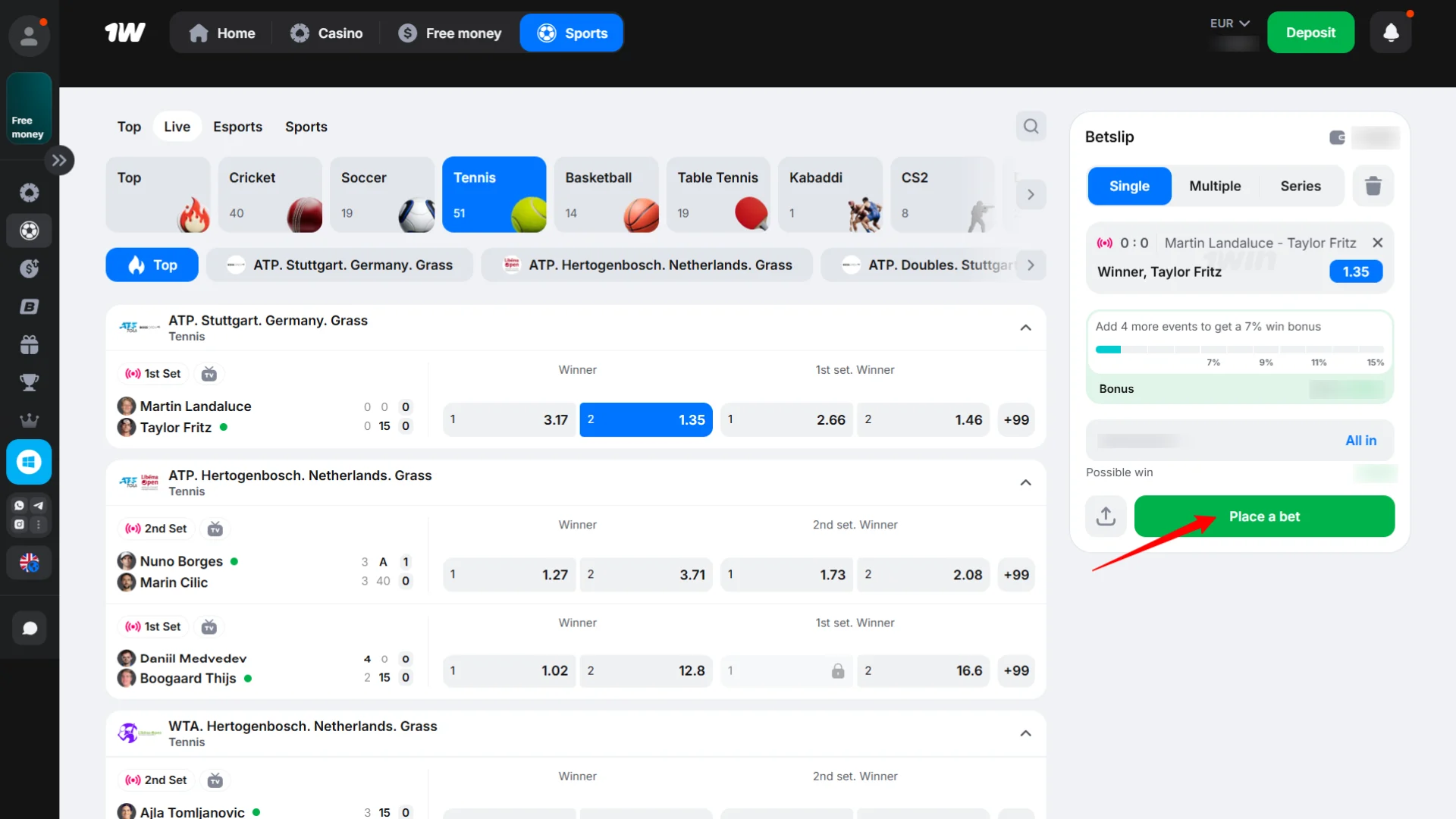Open Sports in the top navigation
This screenshot has height=819, width=1456.
(572, 33)
